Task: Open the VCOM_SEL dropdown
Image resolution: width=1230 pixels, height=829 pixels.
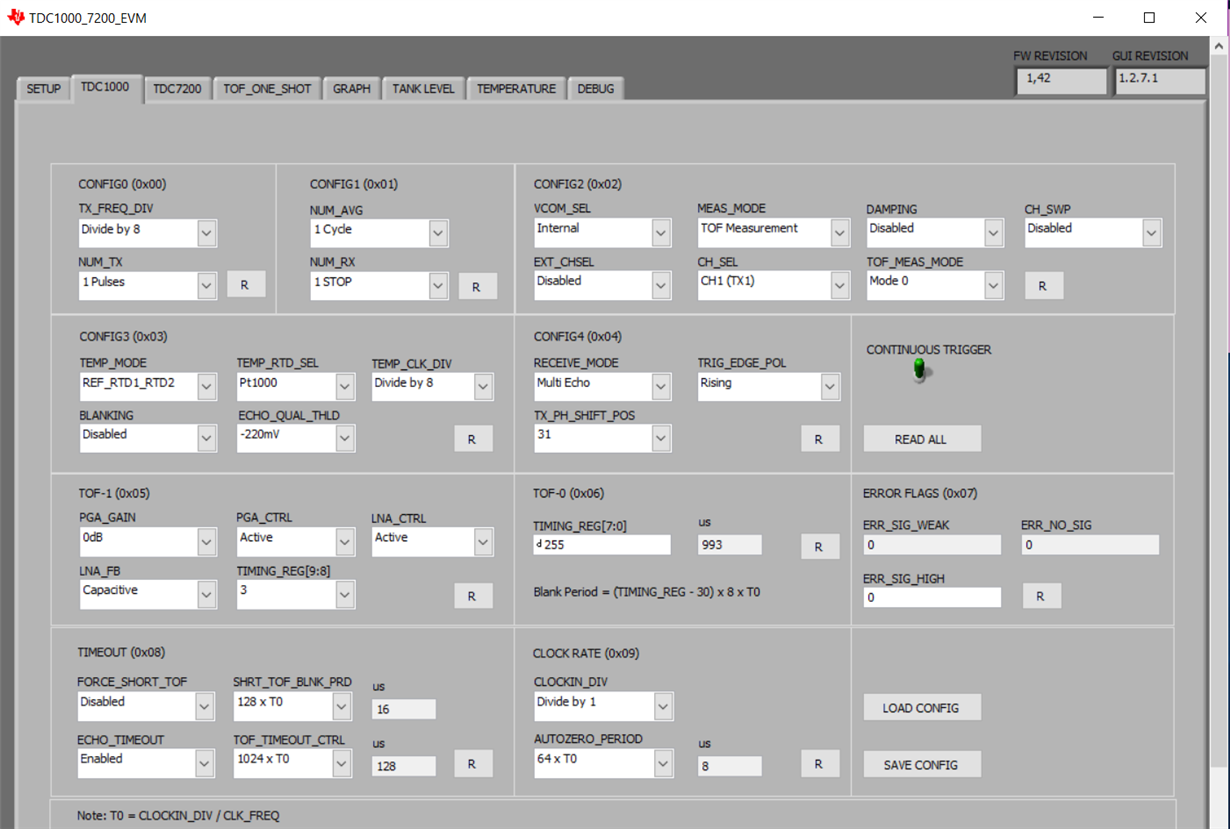Action: click(x=602, y=232)
